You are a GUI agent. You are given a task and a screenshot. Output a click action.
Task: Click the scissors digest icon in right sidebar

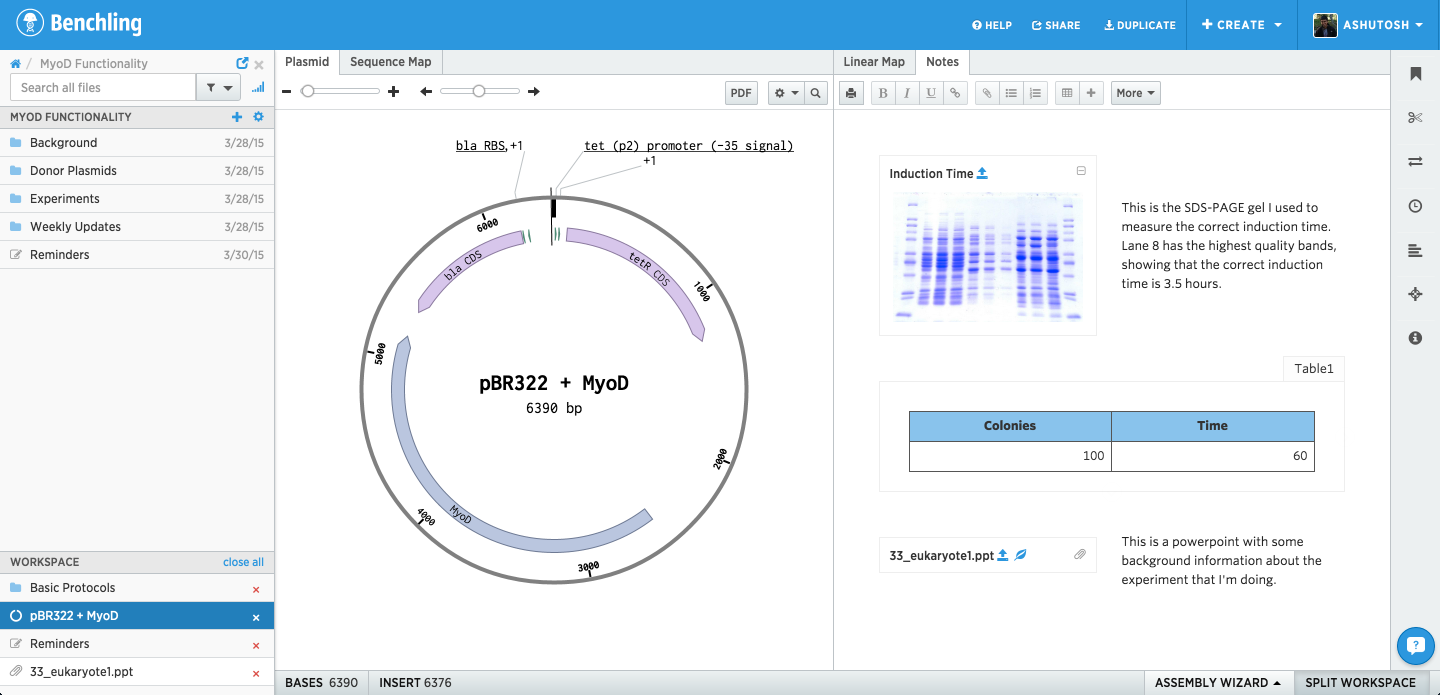pos(1415,118)
